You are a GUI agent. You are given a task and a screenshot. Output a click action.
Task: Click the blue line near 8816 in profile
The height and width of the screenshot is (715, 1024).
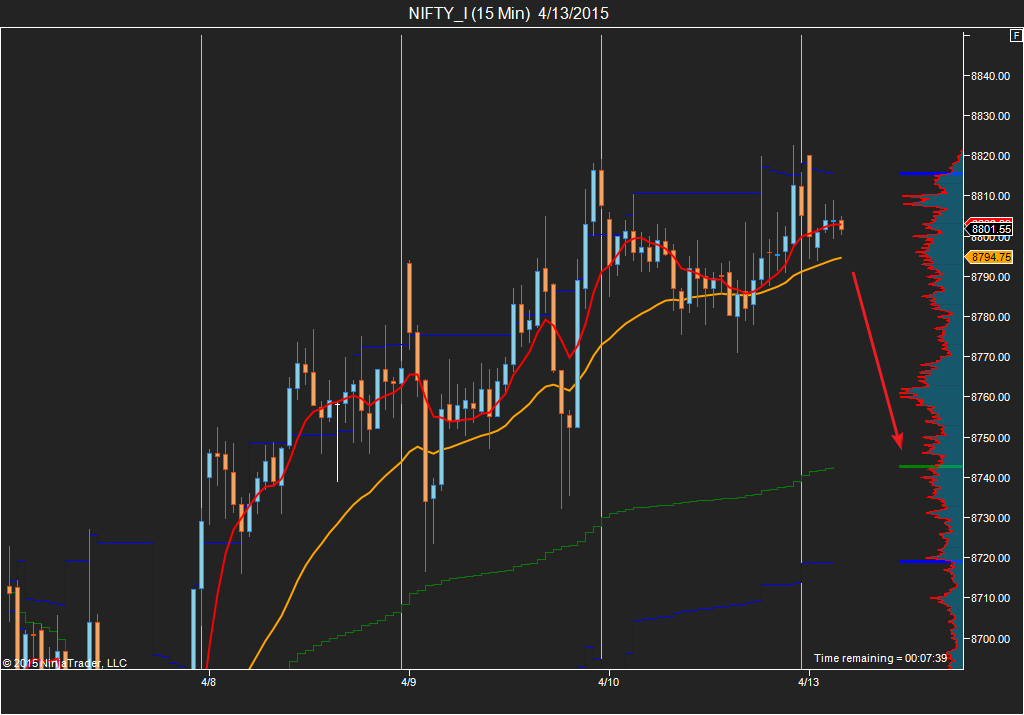click(931, 174)
